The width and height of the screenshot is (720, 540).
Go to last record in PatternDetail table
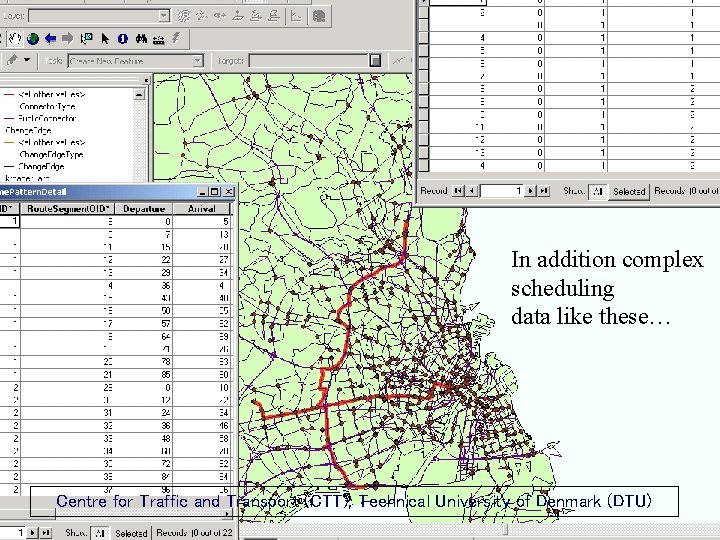46,533
